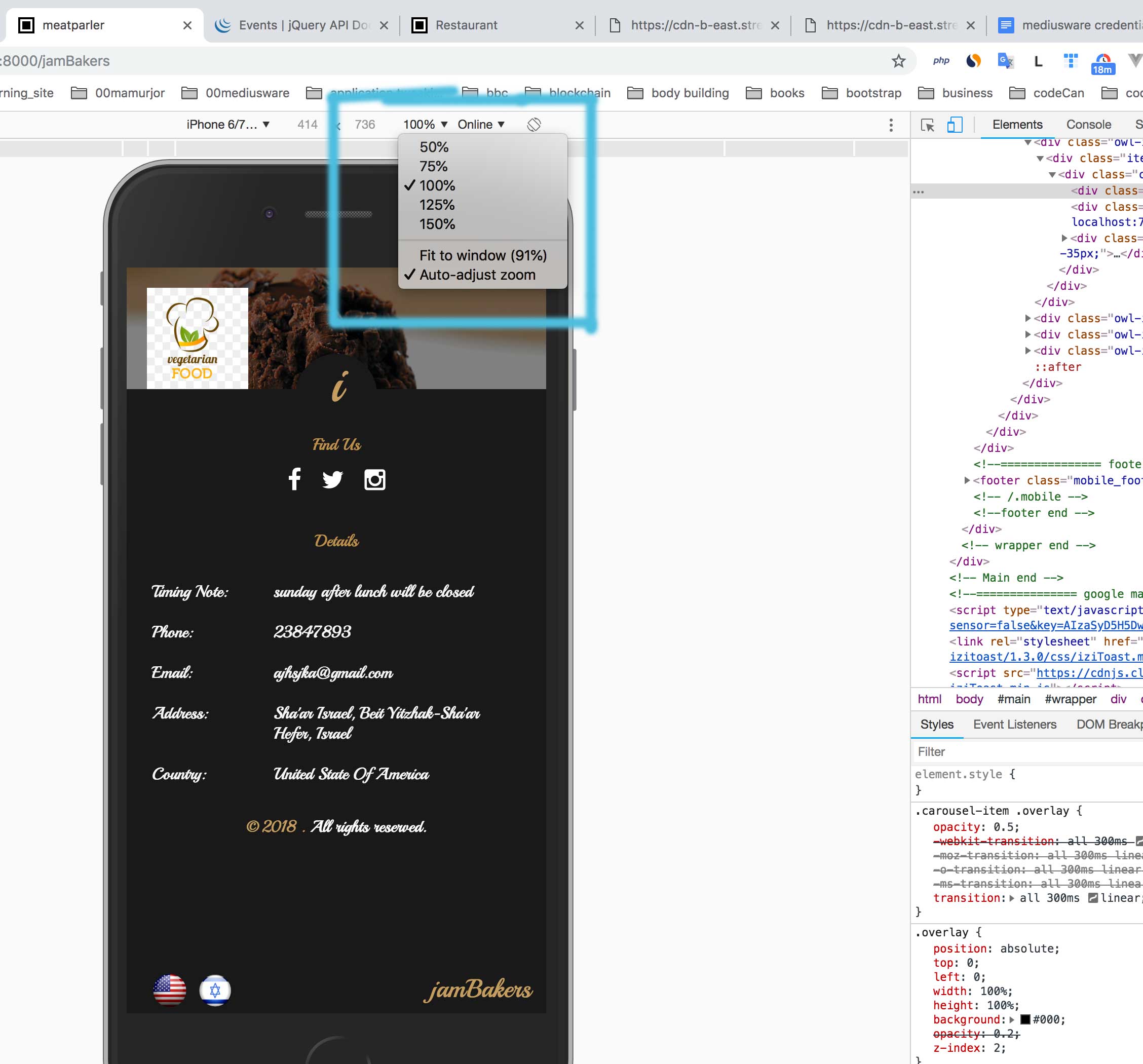Open the Event Listeners subtab
This screenshot has height=1064, width=1143.
click(1014, 724)
